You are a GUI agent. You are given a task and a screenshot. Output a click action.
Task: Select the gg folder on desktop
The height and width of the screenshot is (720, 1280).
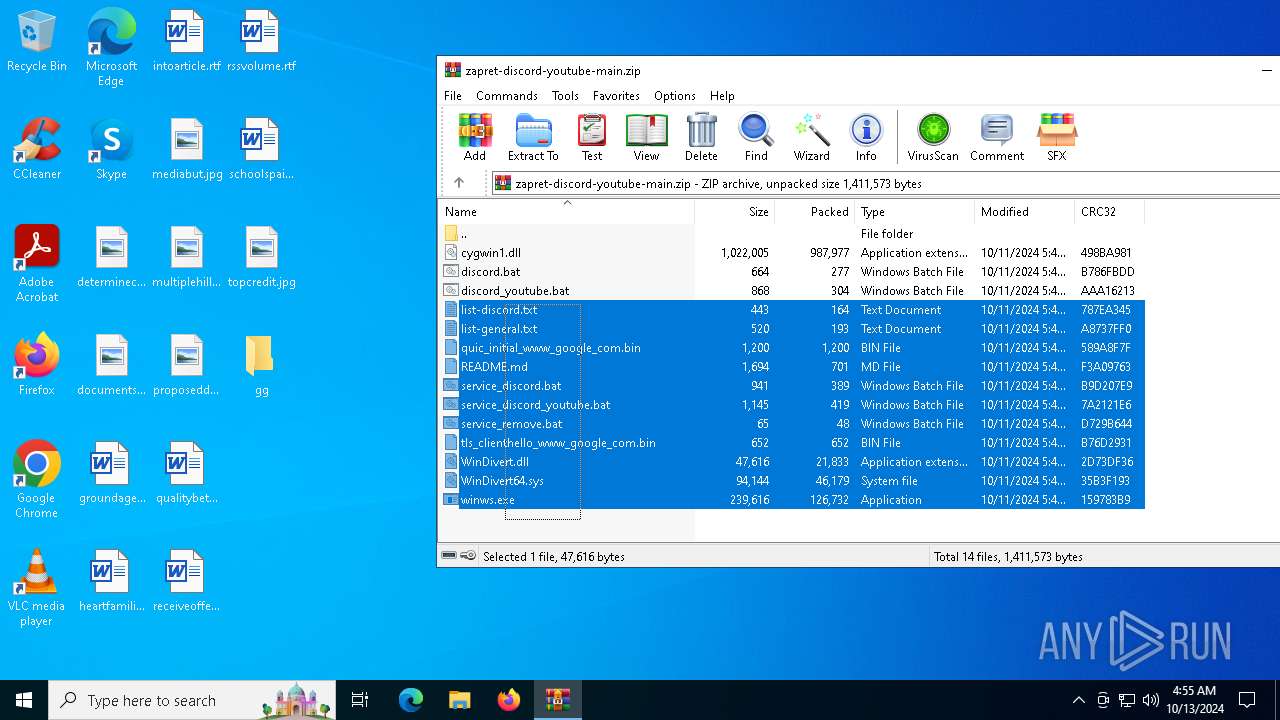point(261,365)
